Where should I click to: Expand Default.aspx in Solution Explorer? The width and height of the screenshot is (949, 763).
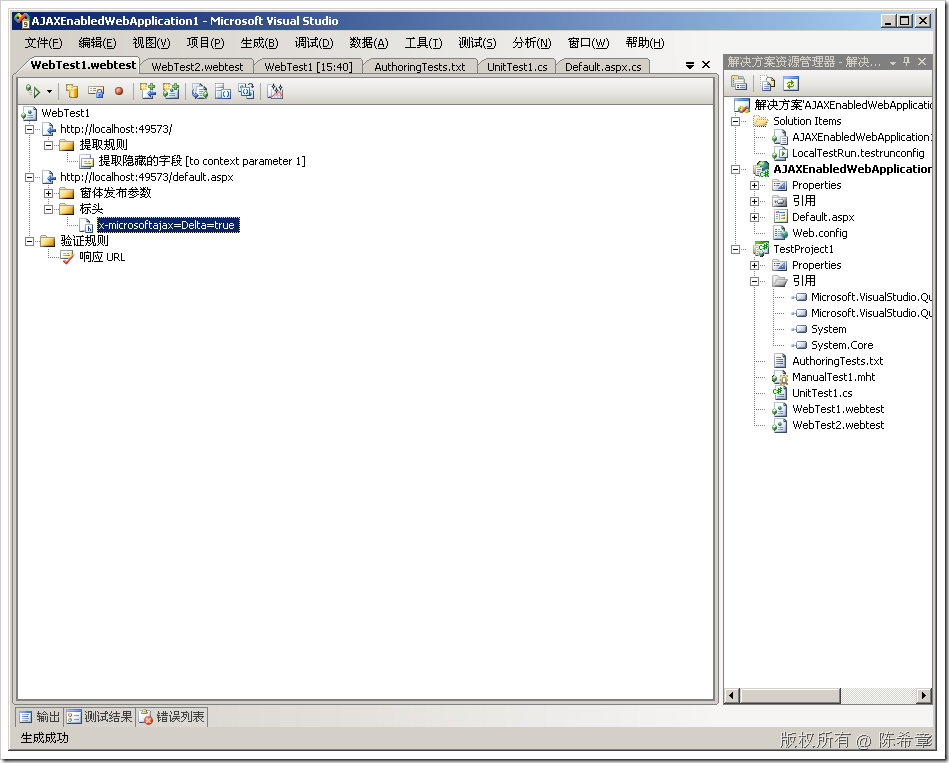[x=754, y=217]
